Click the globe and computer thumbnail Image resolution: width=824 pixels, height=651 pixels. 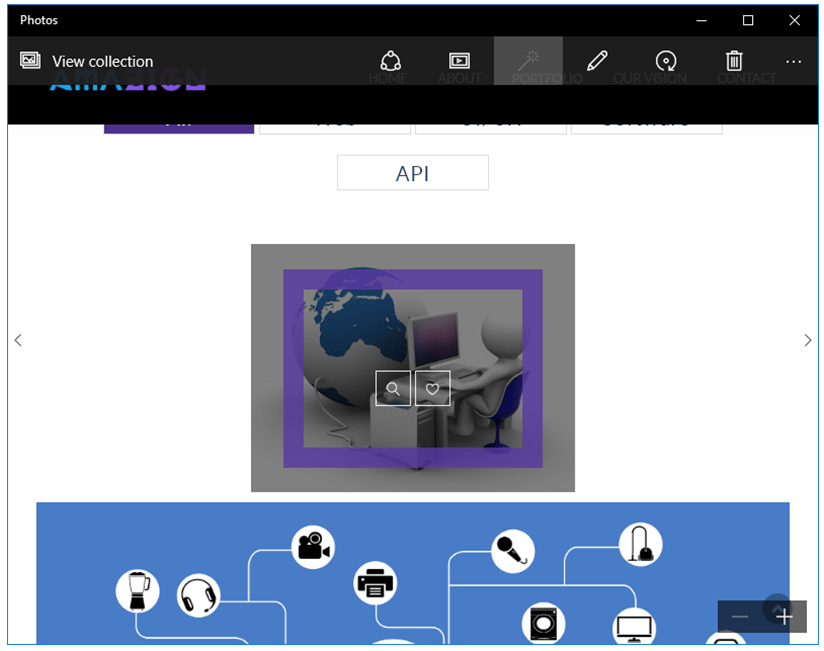tap(413, 368)
